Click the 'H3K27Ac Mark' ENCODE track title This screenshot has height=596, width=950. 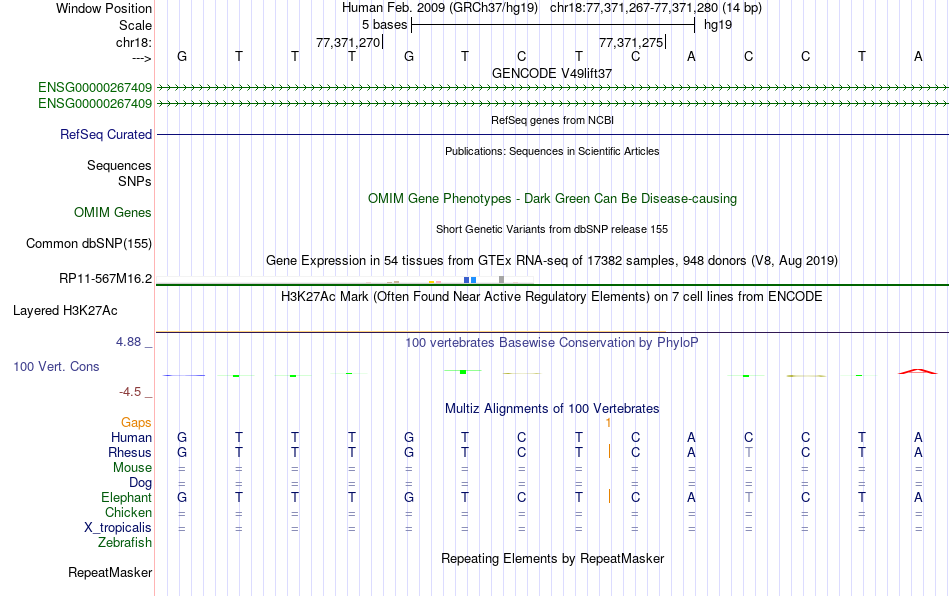pos(552,296)
